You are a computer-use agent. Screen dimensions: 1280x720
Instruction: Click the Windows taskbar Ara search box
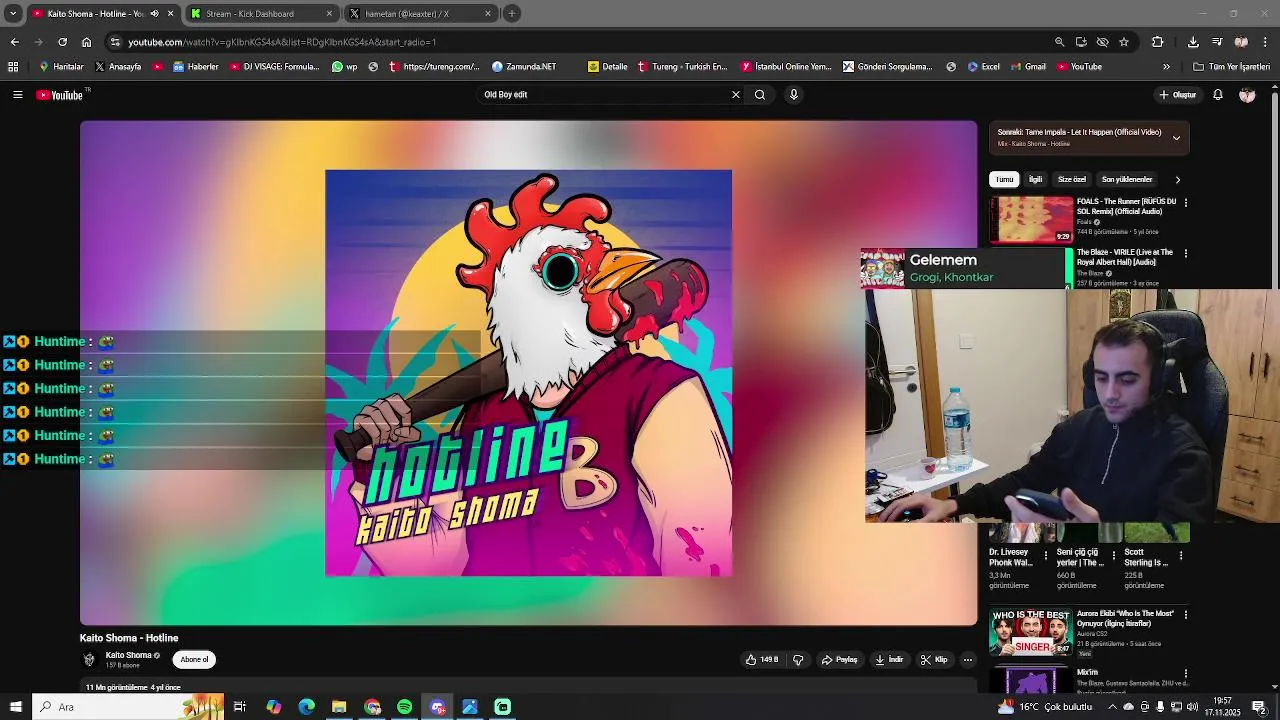click(128, 707)
